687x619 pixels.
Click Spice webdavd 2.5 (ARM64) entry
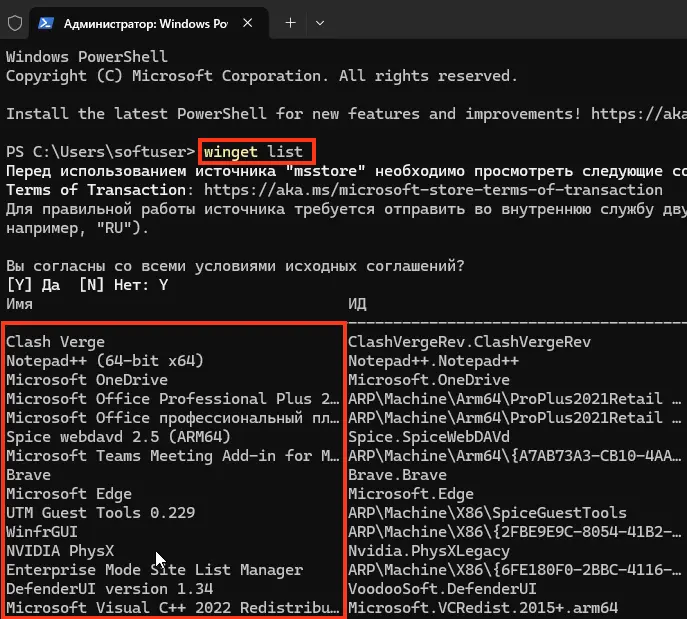point(118,437)
